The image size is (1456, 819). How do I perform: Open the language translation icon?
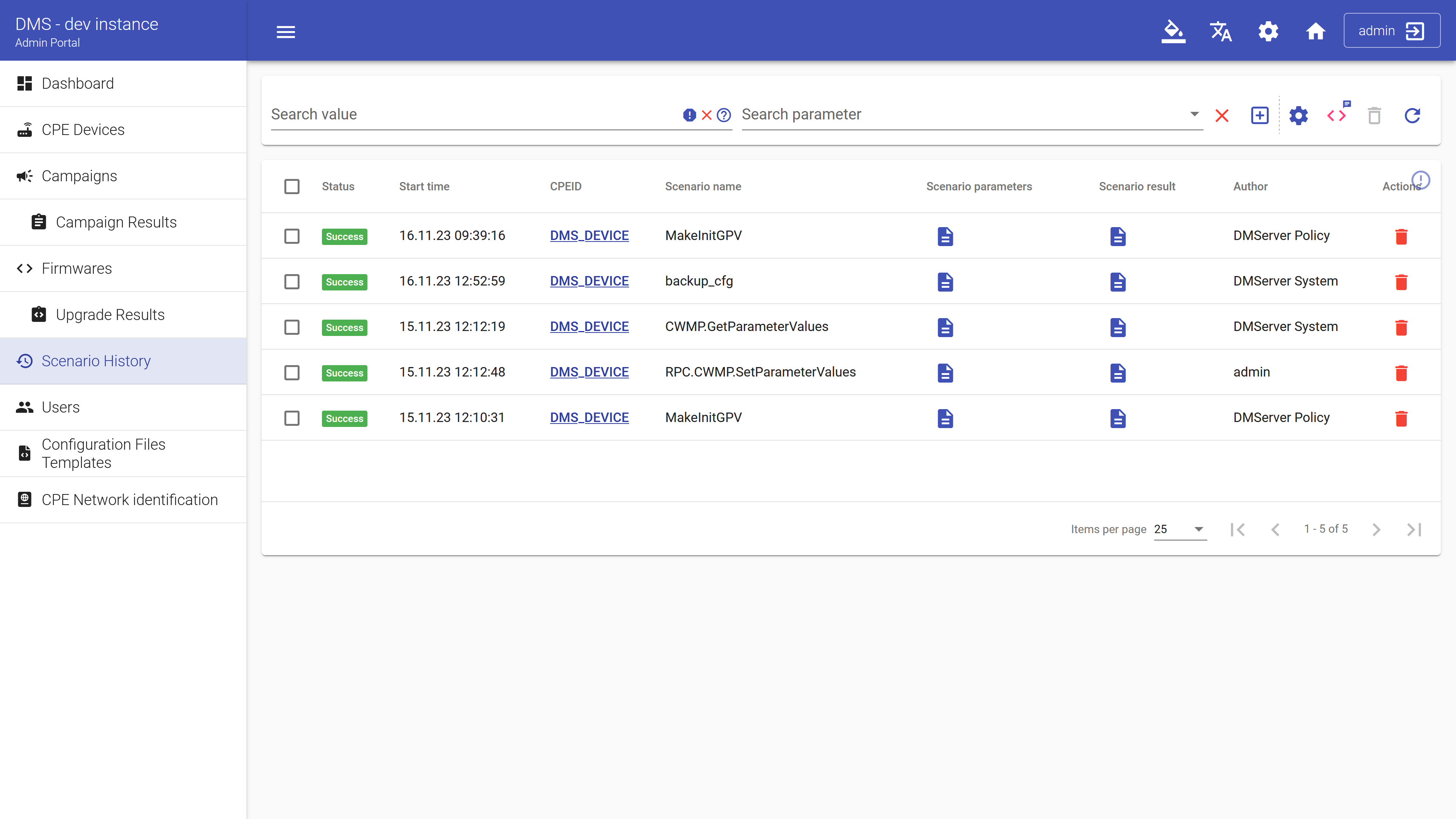[1220, 31]
